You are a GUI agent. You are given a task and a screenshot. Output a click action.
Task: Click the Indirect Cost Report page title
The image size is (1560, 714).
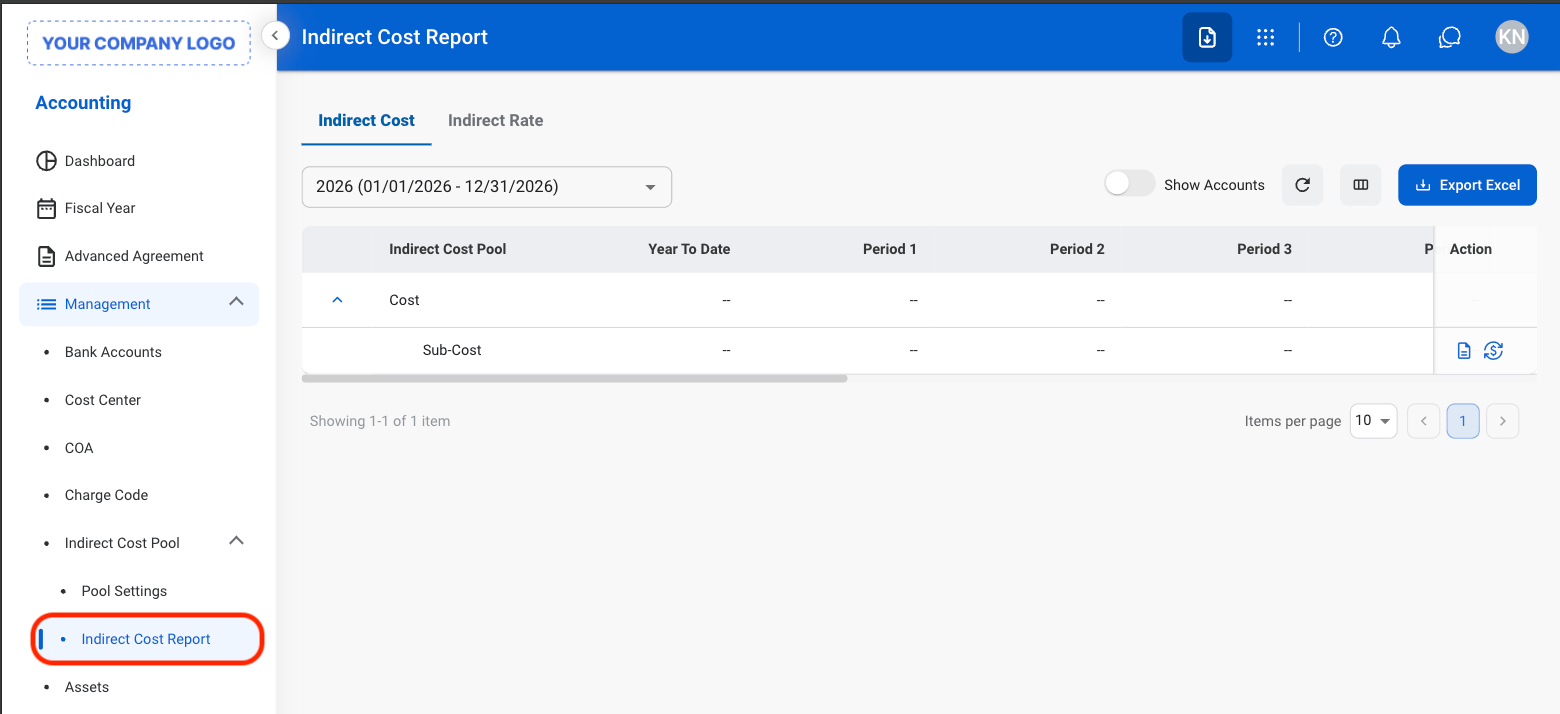395,37
